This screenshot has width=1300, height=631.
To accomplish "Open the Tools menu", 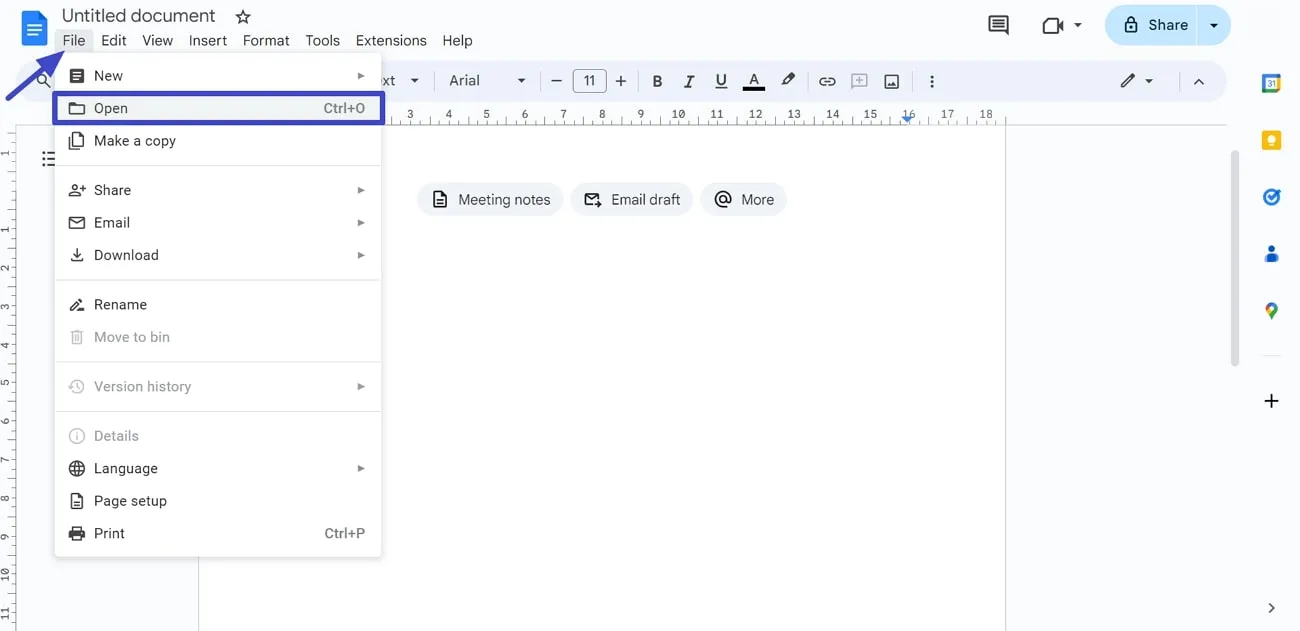I will (x=322, y=40).
